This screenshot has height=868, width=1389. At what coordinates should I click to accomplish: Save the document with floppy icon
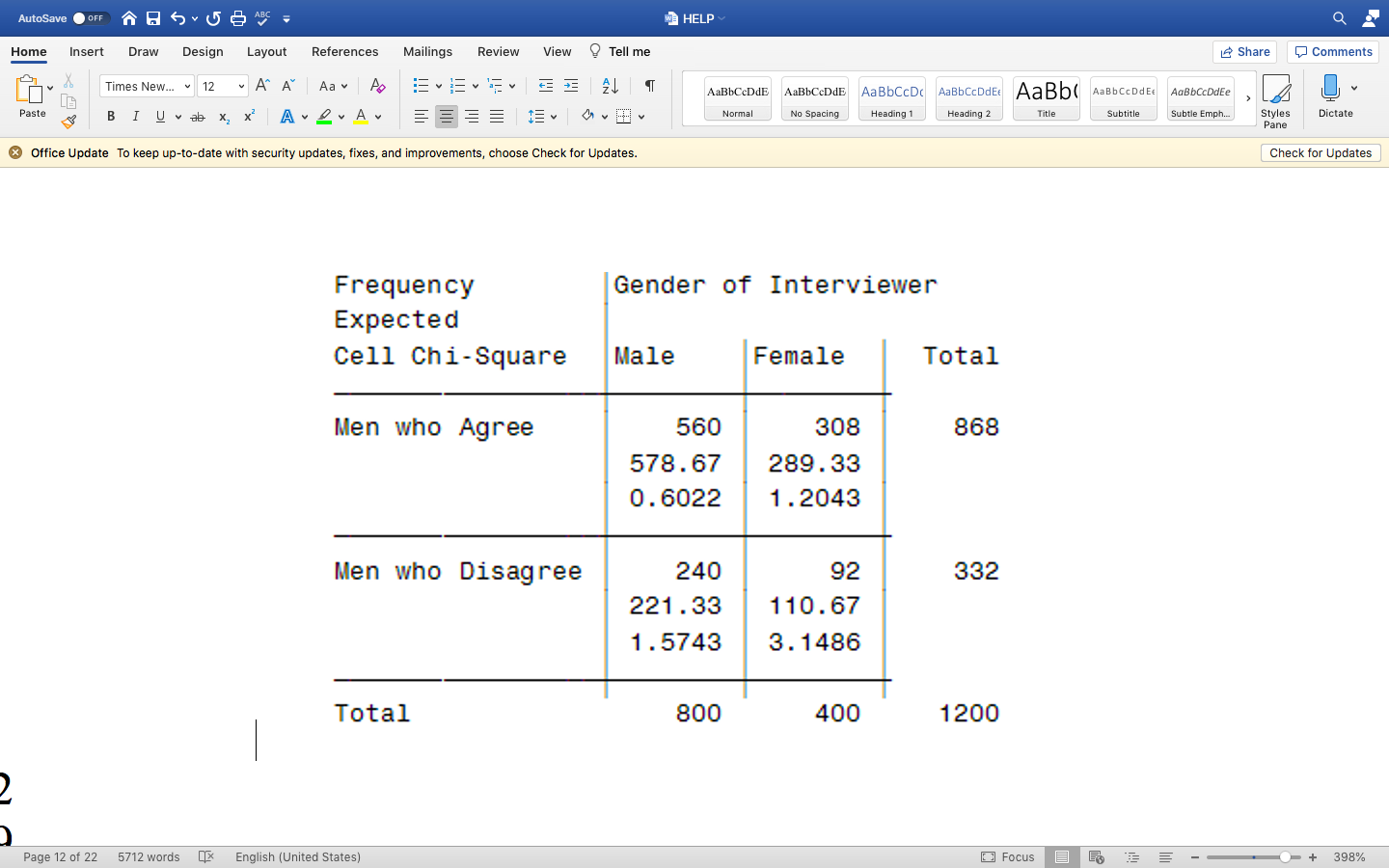click(x=153, y=18)
